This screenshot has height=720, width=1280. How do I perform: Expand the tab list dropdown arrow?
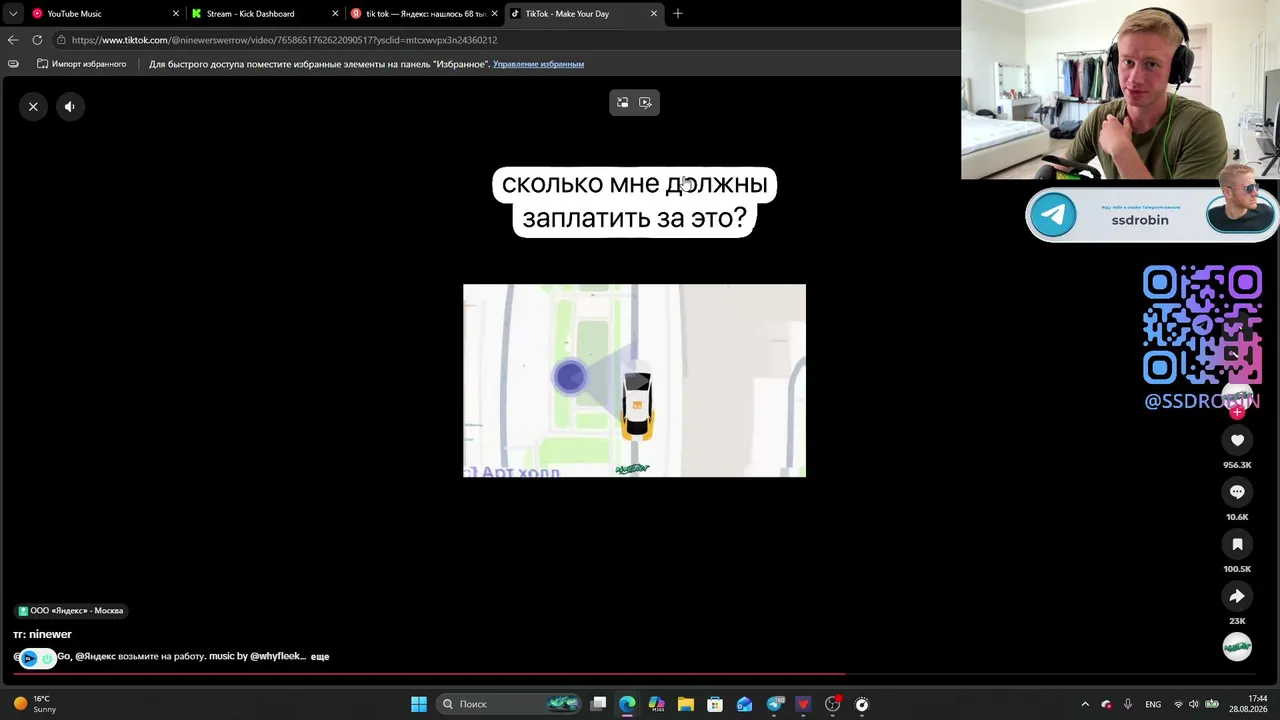click(x=13, y=14)
